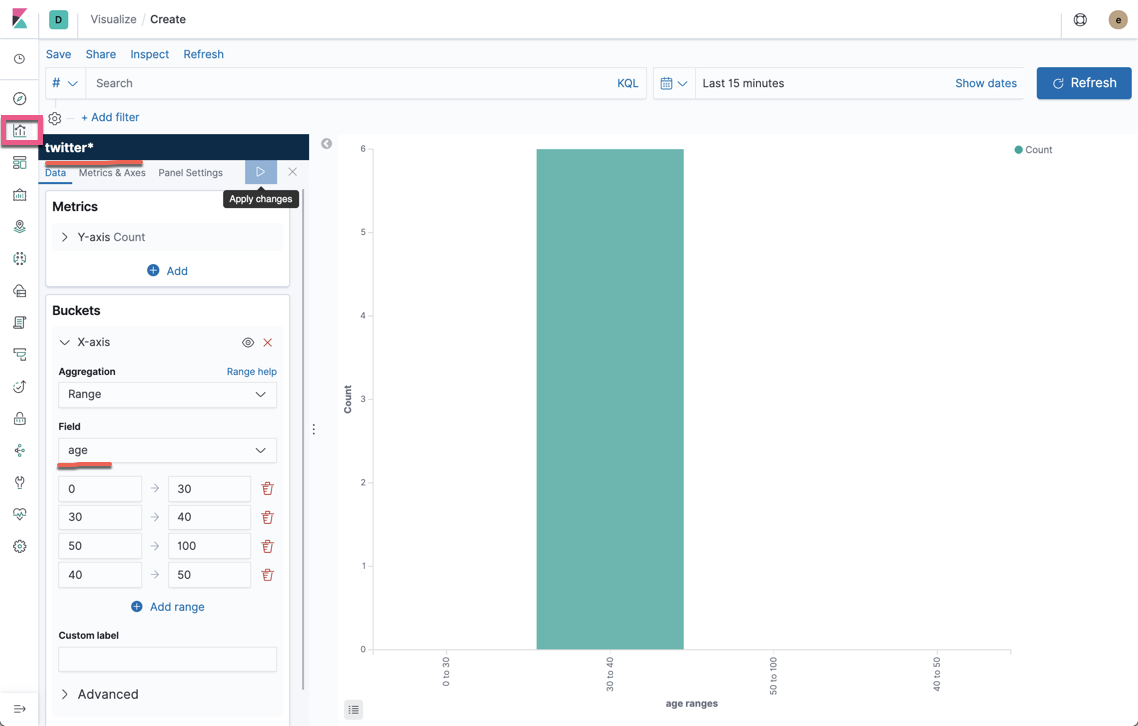Screen dimensions: 1138x726
Task: Open APM icon in sidebar
Action: pyautogui.click(x=20, y=354)
